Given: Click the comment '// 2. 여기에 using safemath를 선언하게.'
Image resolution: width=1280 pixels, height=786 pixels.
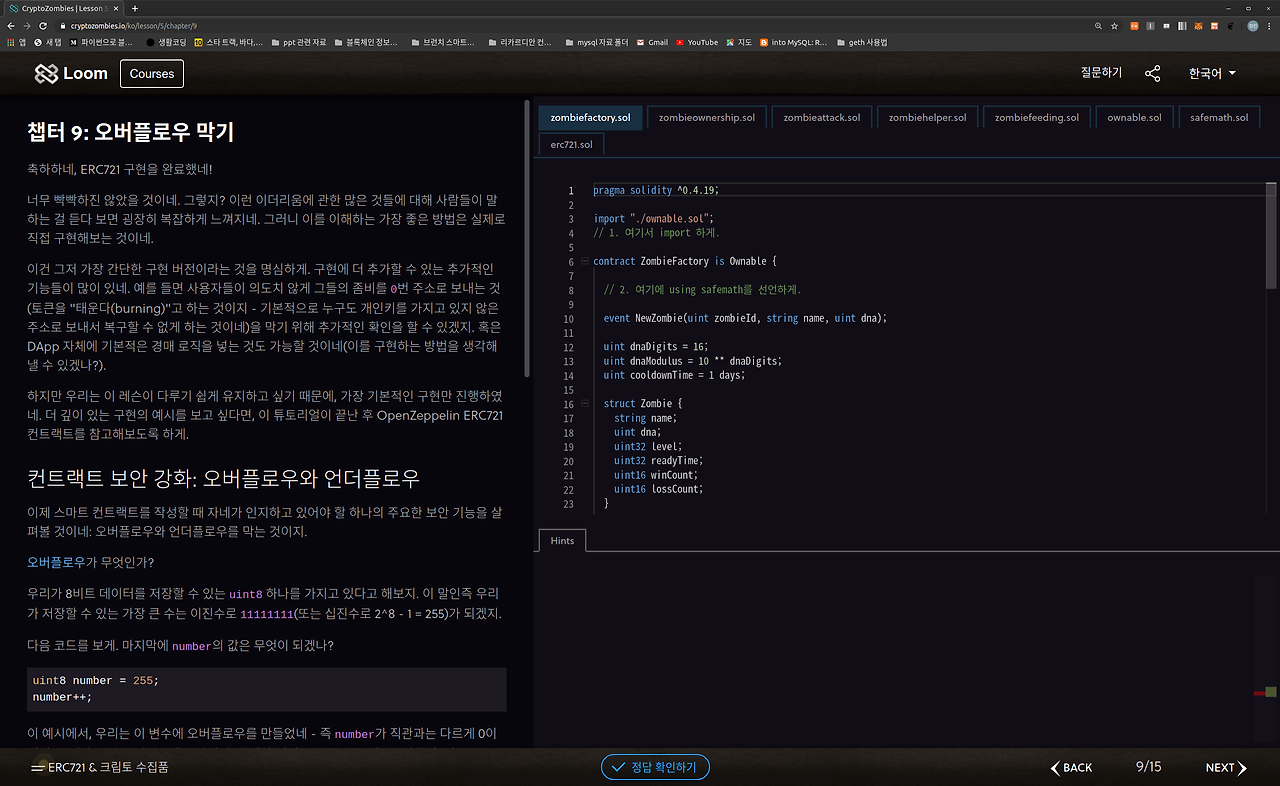Looking at the screenshot, I should (702, 290).
